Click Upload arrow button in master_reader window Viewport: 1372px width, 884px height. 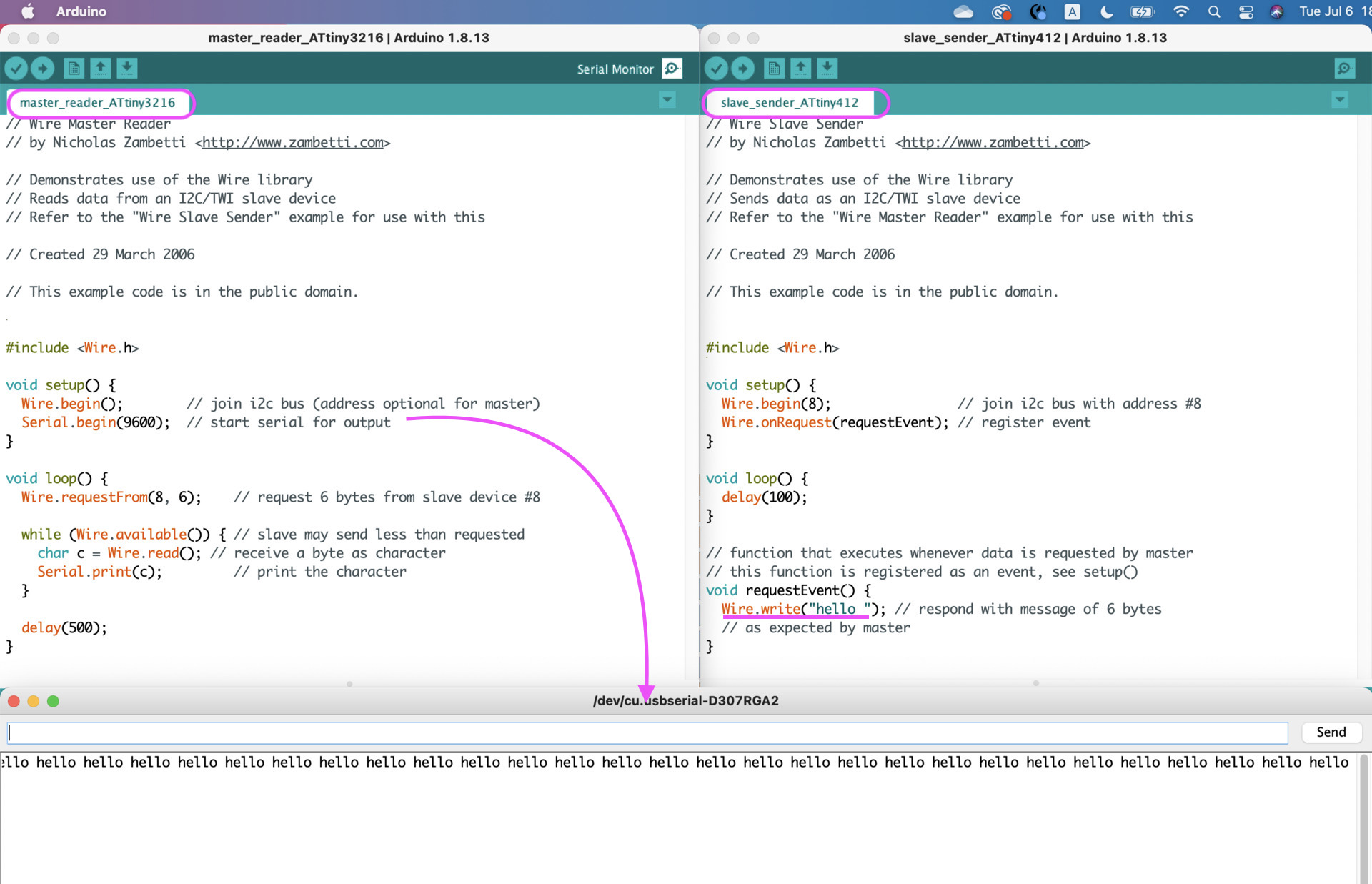(x=43, y=69)
